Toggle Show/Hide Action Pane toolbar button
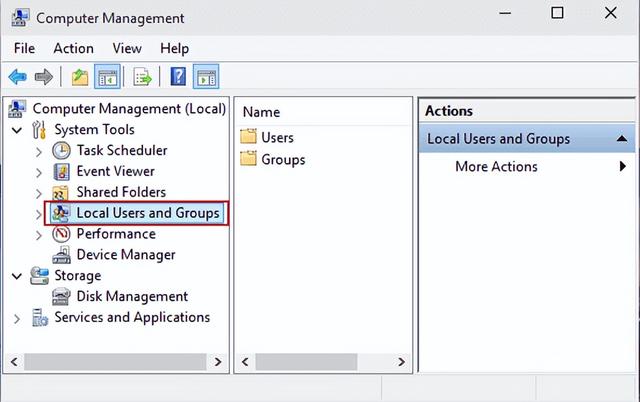The width and height of the screenshot is (640, 402). pyautogui.click(x=206, y=77)
